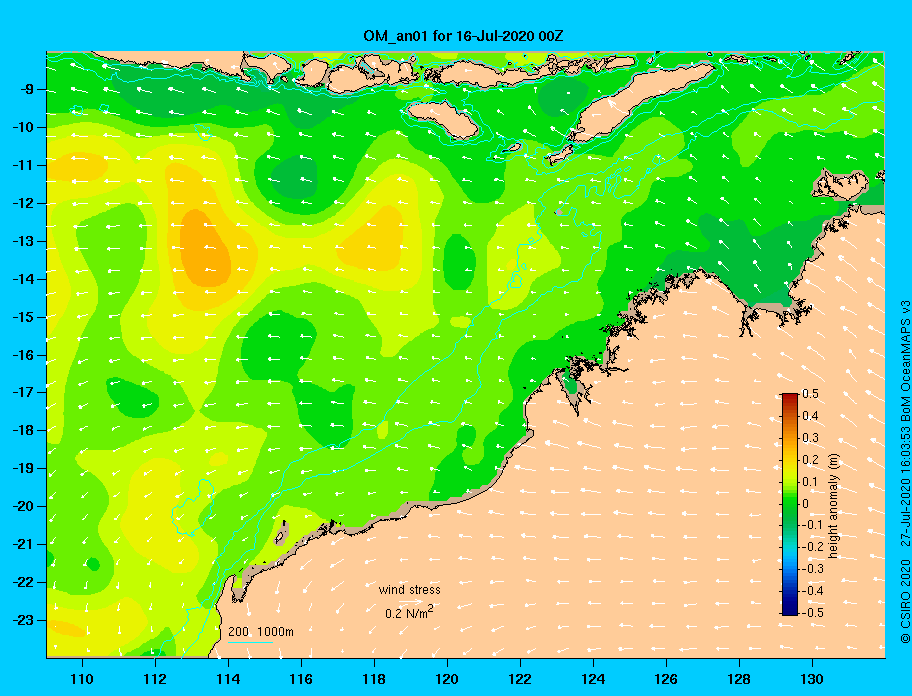Click latitude axis label -12
Image resolution: width=912 pixels, height=696 pixels.
click(x=24, y=203)
